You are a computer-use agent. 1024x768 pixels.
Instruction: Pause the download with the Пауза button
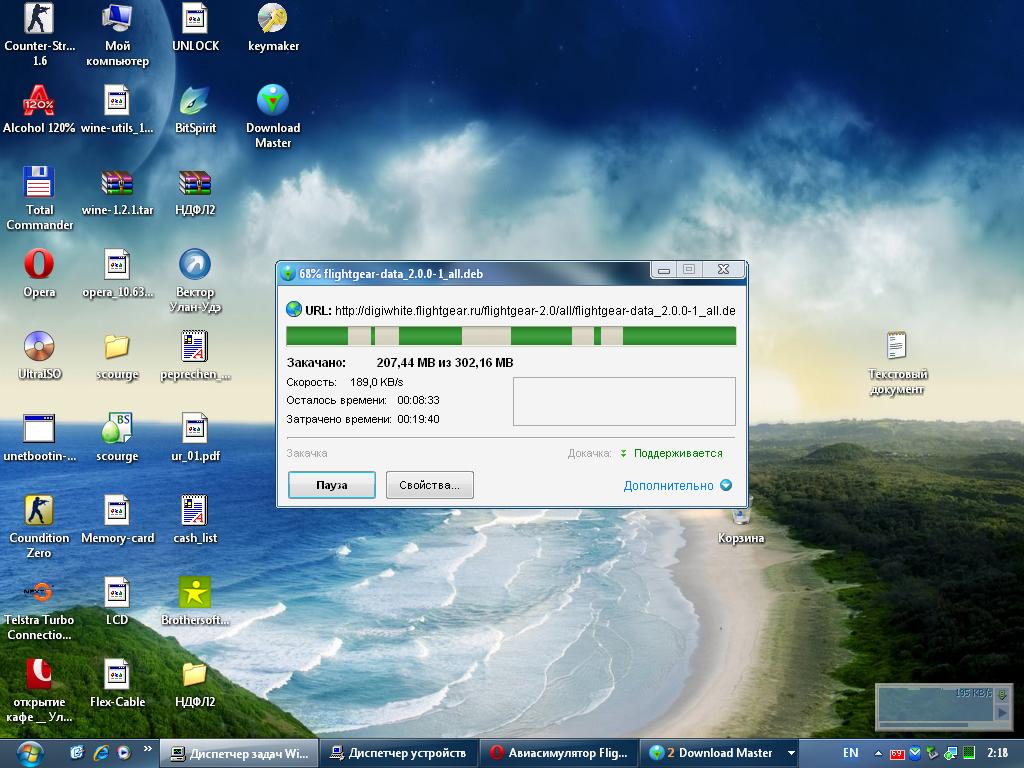pyautogui.click(x=331, y=485)
